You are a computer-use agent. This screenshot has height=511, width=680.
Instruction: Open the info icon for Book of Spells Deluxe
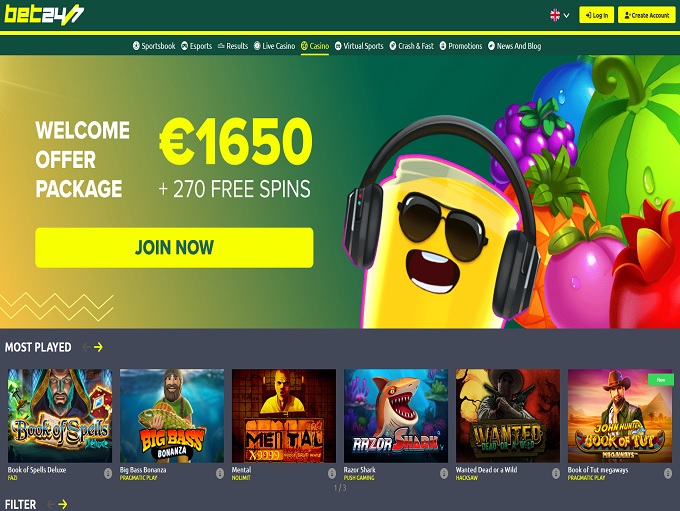[x=108, y=473]
